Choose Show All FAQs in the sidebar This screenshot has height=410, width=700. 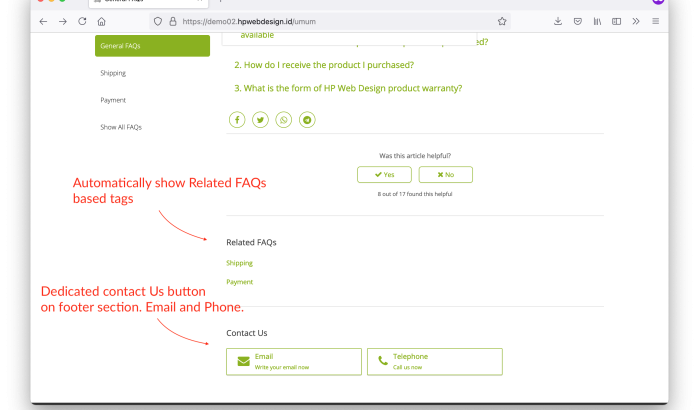(x=121, y=127)
